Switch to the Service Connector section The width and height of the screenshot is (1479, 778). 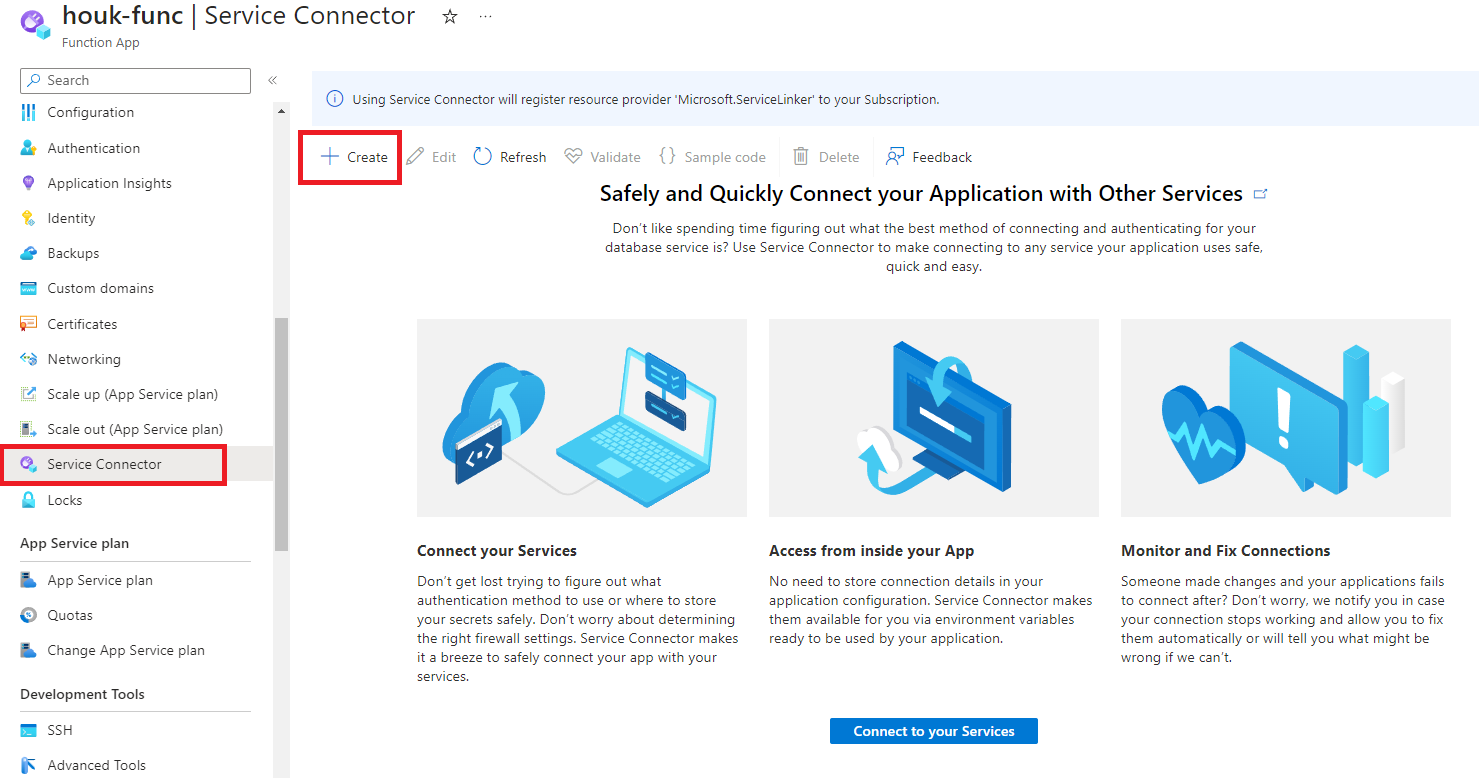(104, 464)
